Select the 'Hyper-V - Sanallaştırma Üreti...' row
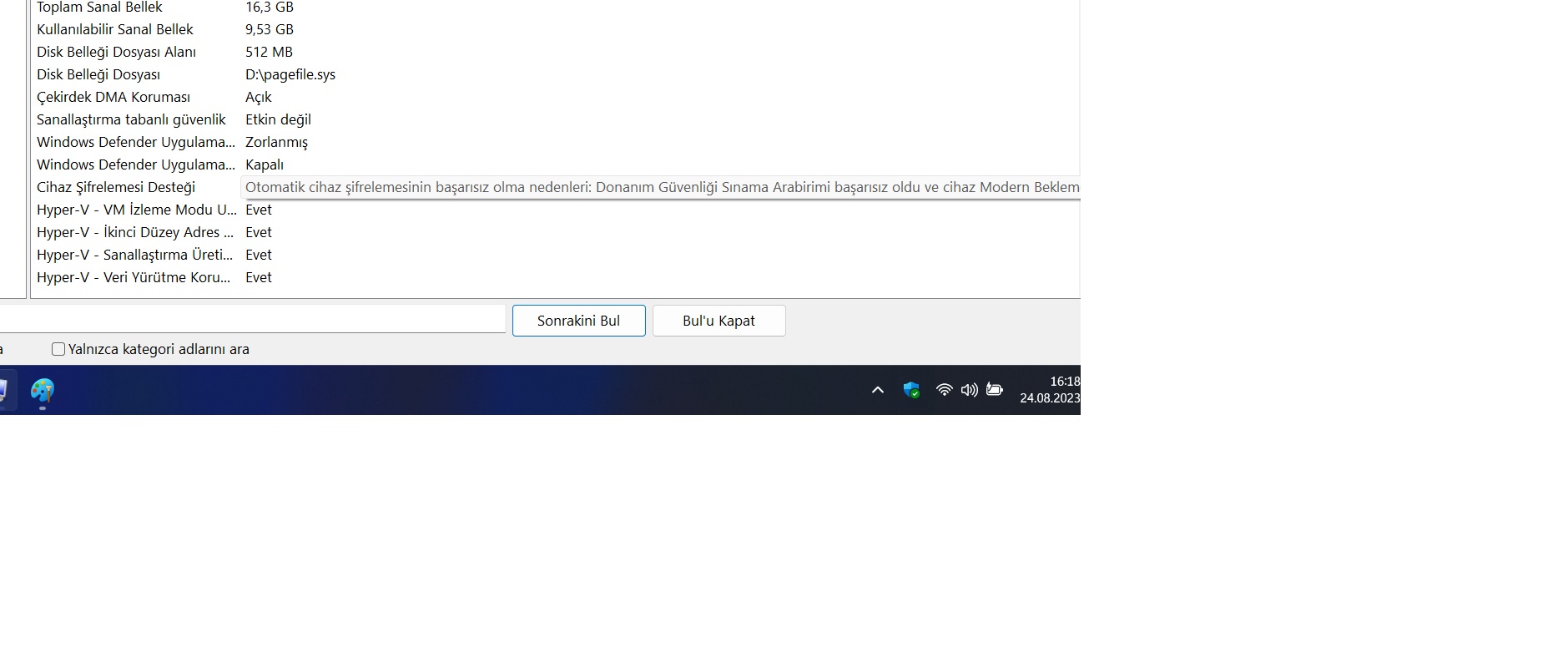This screenshot has height=668, width=1568. point(555,255)
